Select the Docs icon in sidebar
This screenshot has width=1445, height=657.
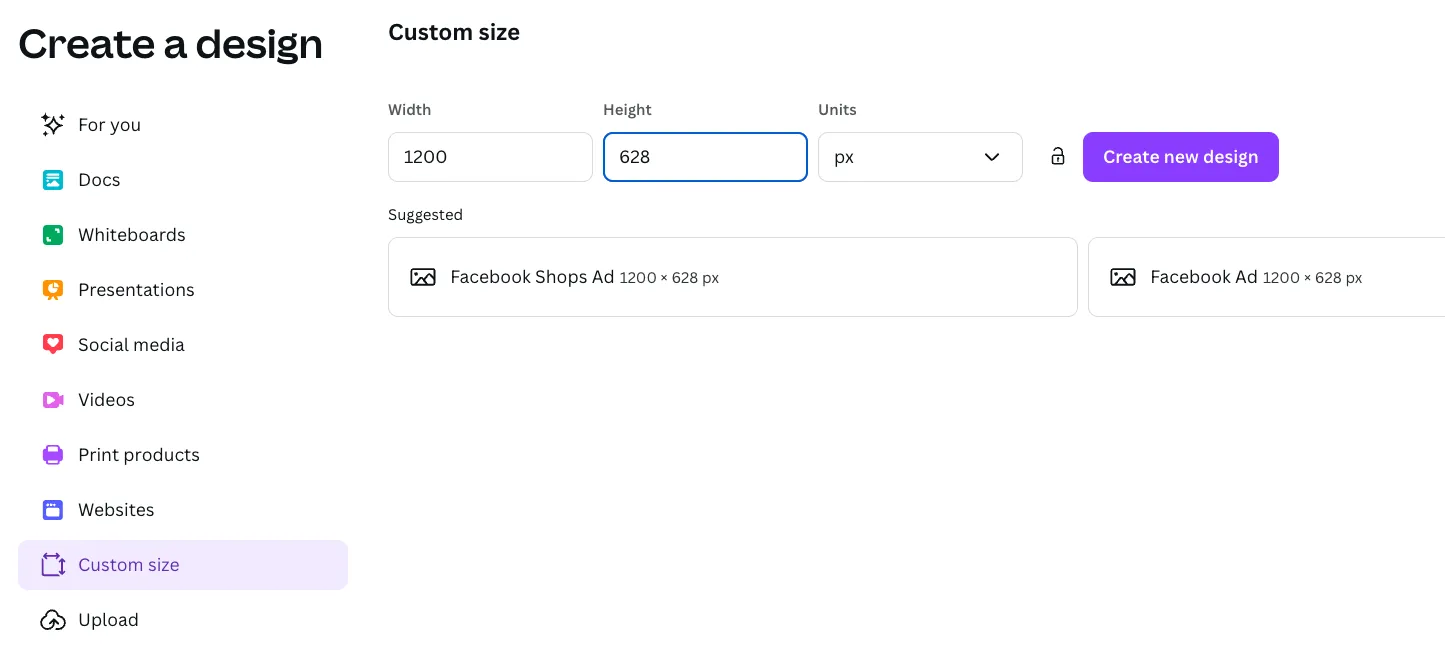click(52, 180)
